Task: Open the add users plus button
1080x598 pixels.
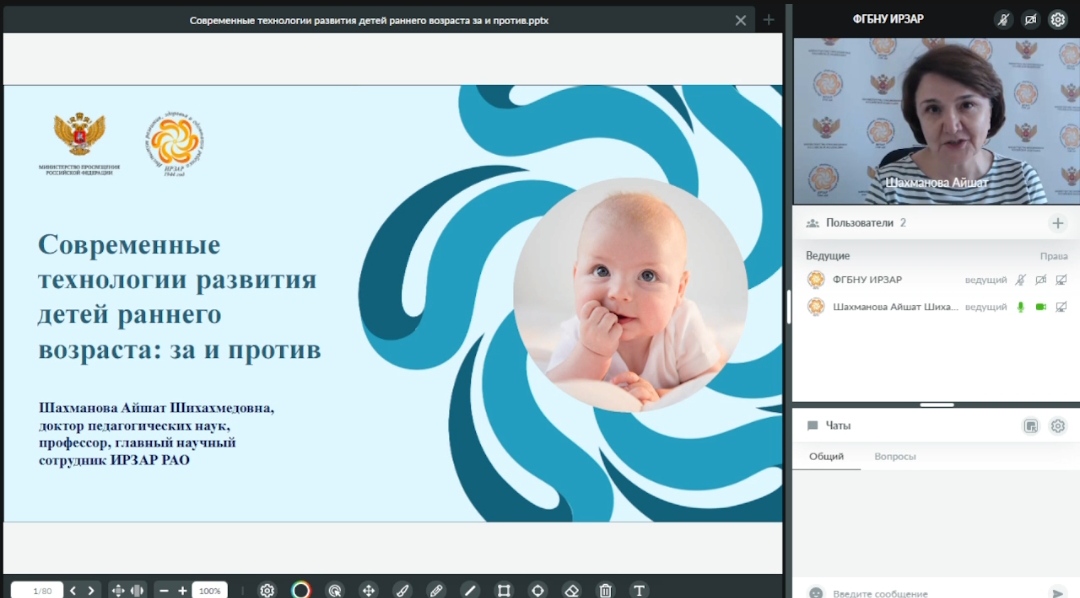Action: [x=1057, y=223]
